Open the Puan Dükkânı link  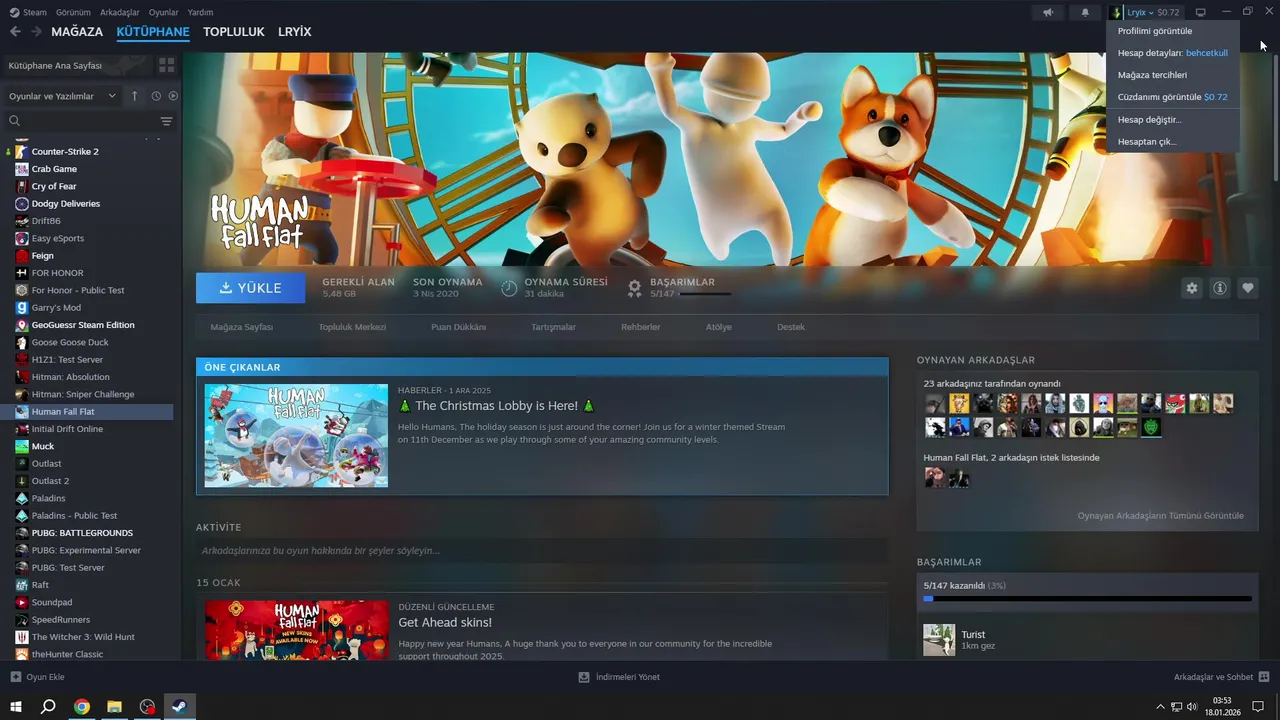pyautogui.click(x=458, y=327)
